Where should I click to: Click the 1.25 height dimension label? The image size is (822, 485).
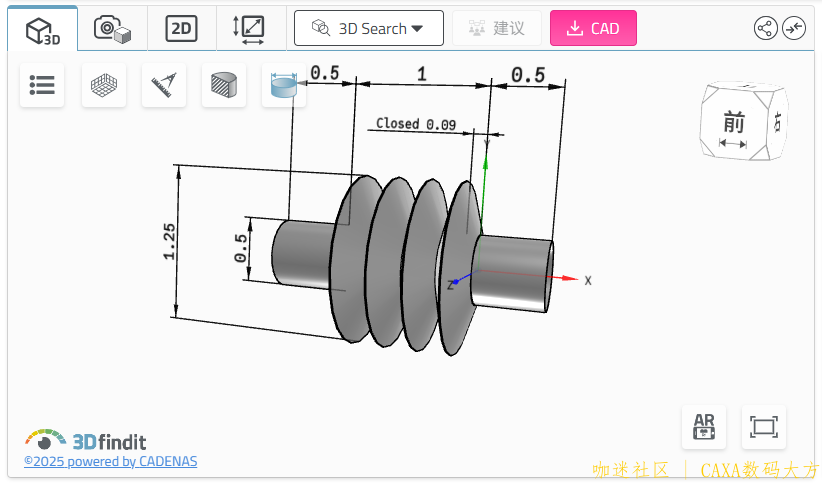click(x=169, y=242)
